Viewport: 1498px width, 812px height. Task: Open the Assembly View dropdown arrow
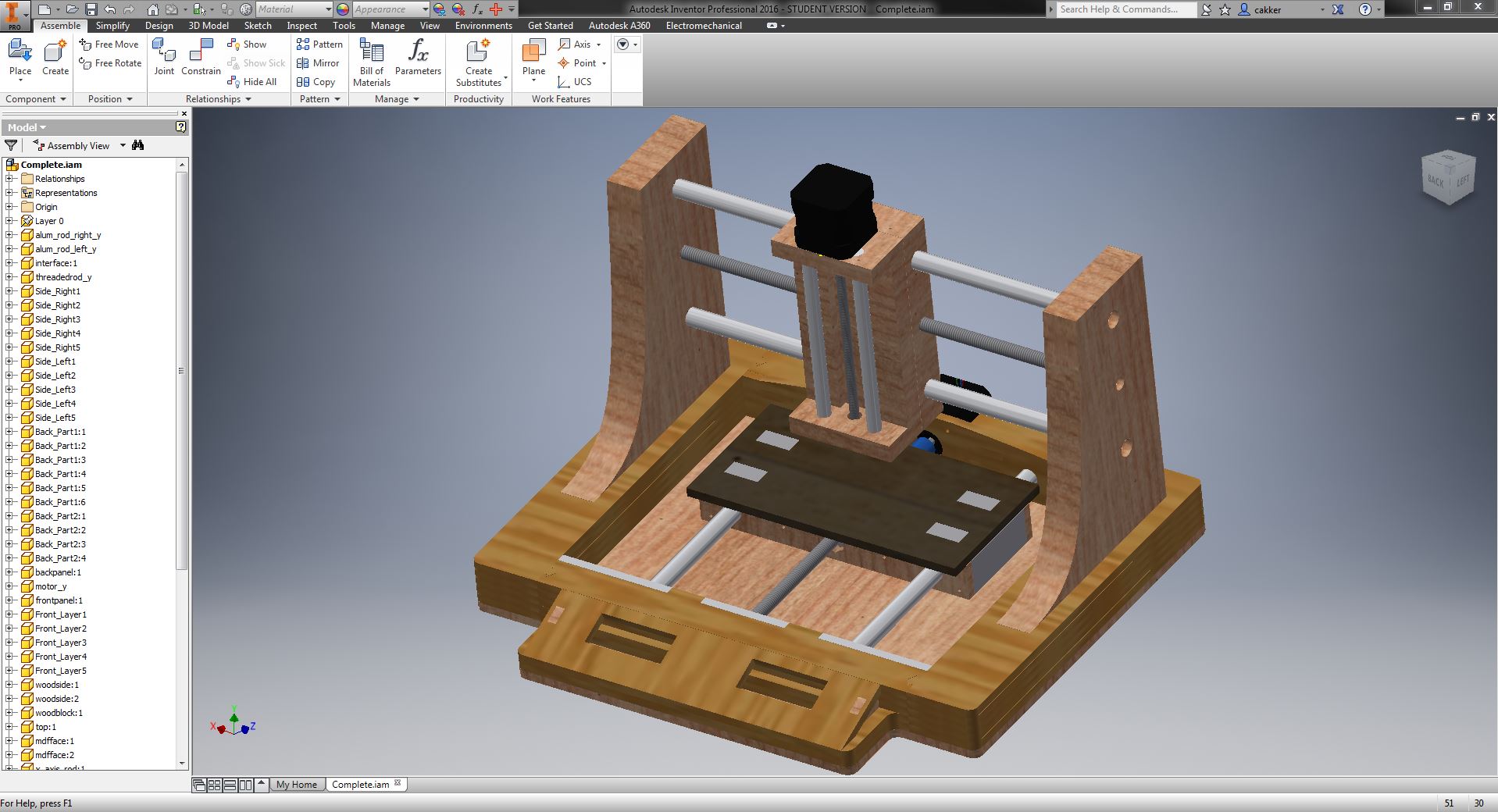click(123, 146)
